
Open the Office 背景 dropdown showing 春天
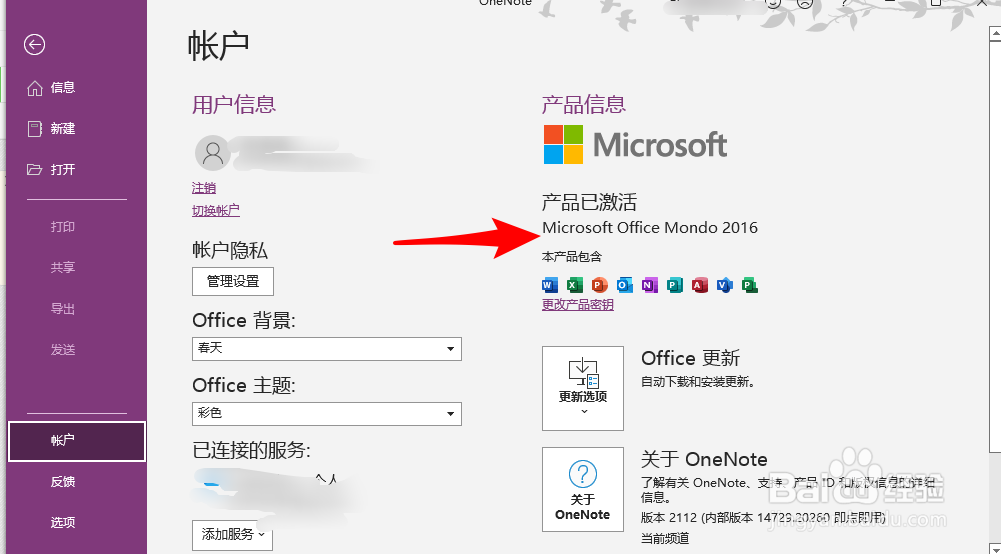(x=327, y=349)
